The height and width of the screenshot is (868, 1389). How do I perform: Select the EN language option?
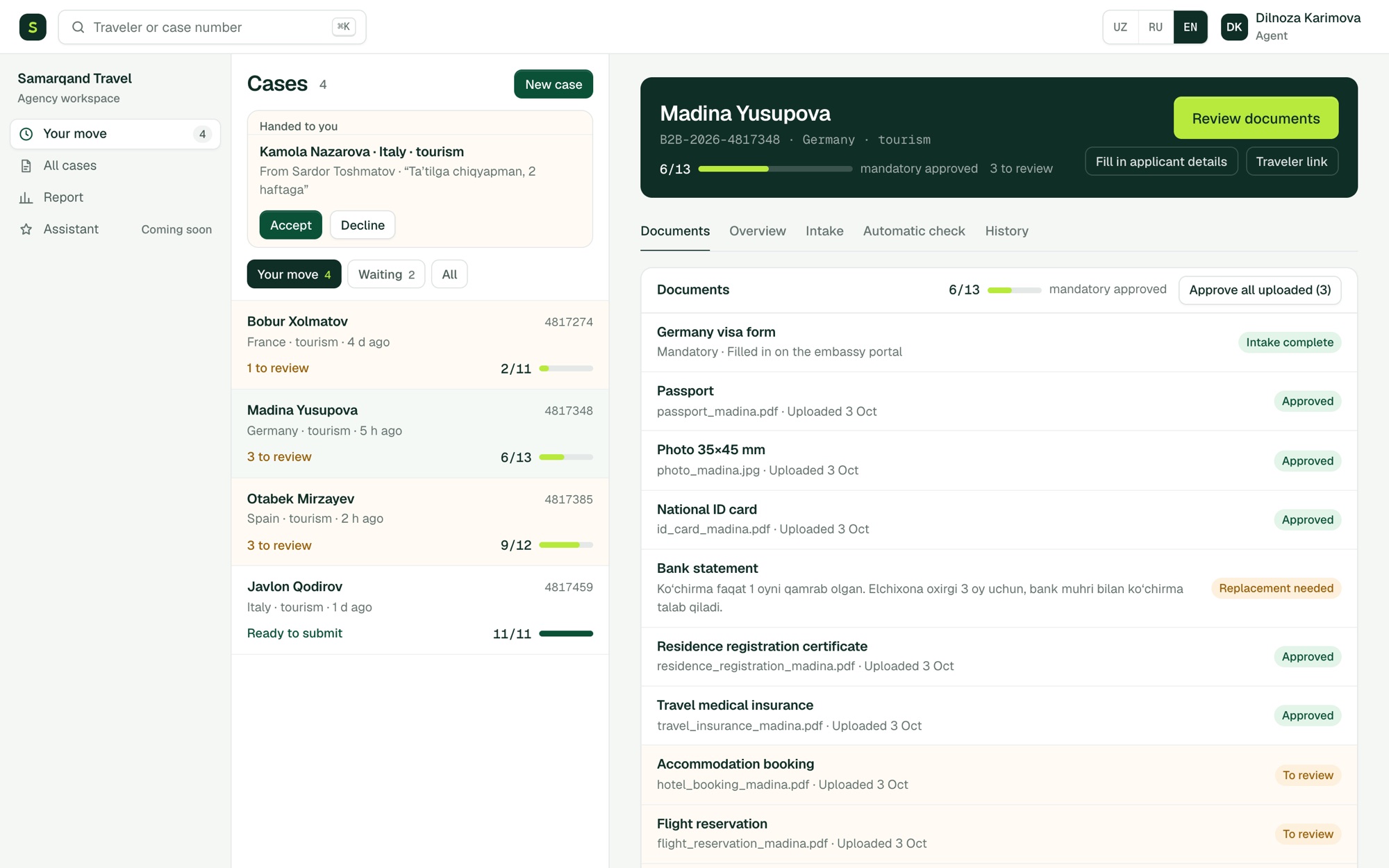coord(1190,27)
